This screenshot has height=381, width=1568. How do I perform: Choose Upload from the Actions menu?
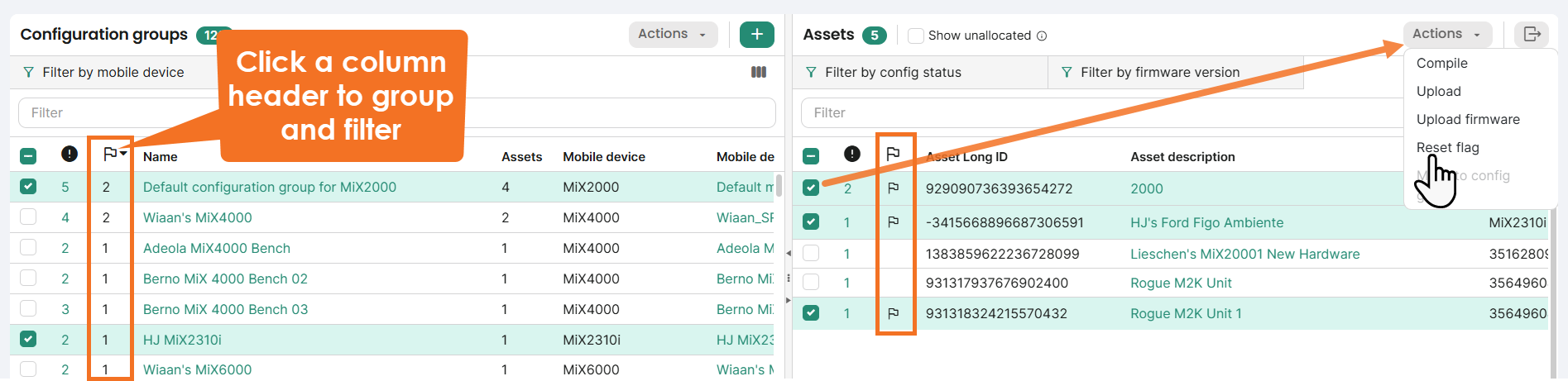tap(1438, 91)
